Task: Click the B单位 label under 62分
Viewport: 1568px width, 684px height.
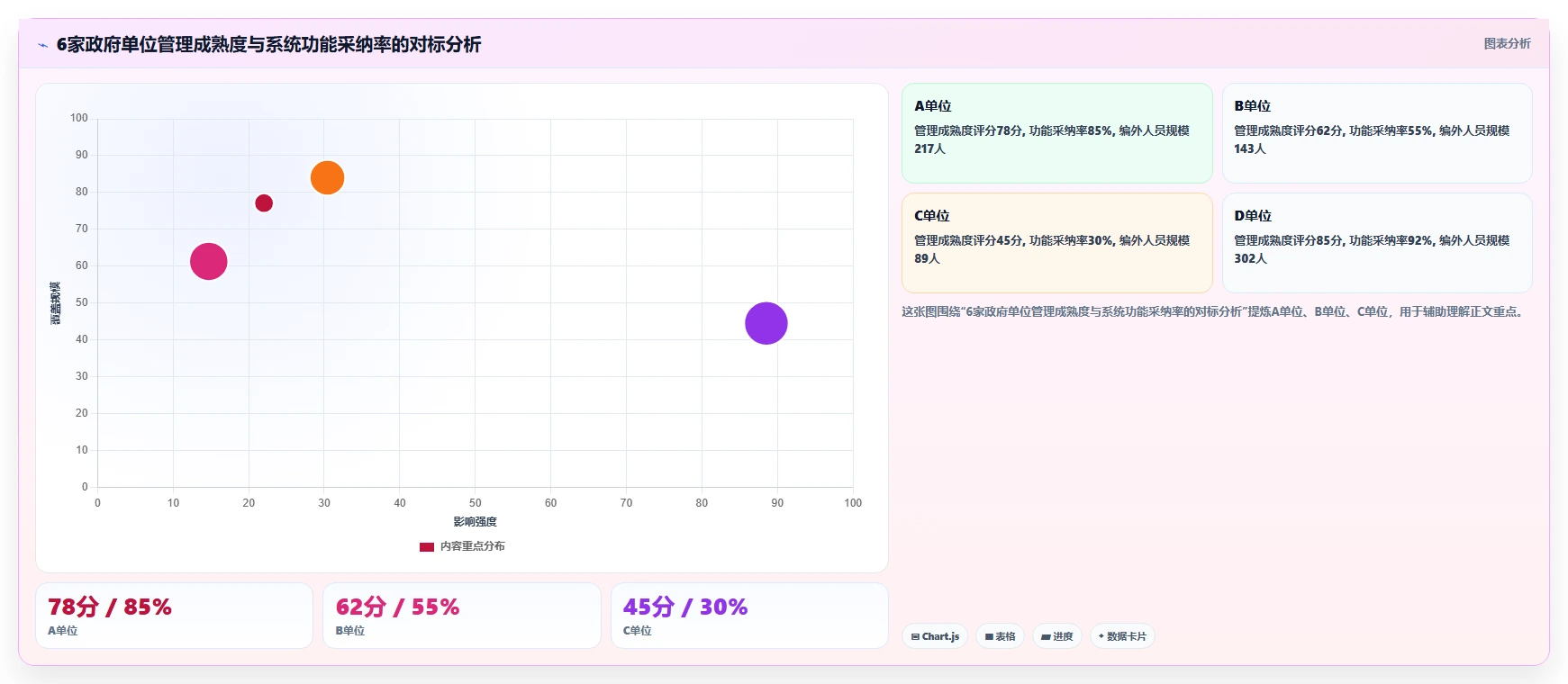Action: click(350, 631)
